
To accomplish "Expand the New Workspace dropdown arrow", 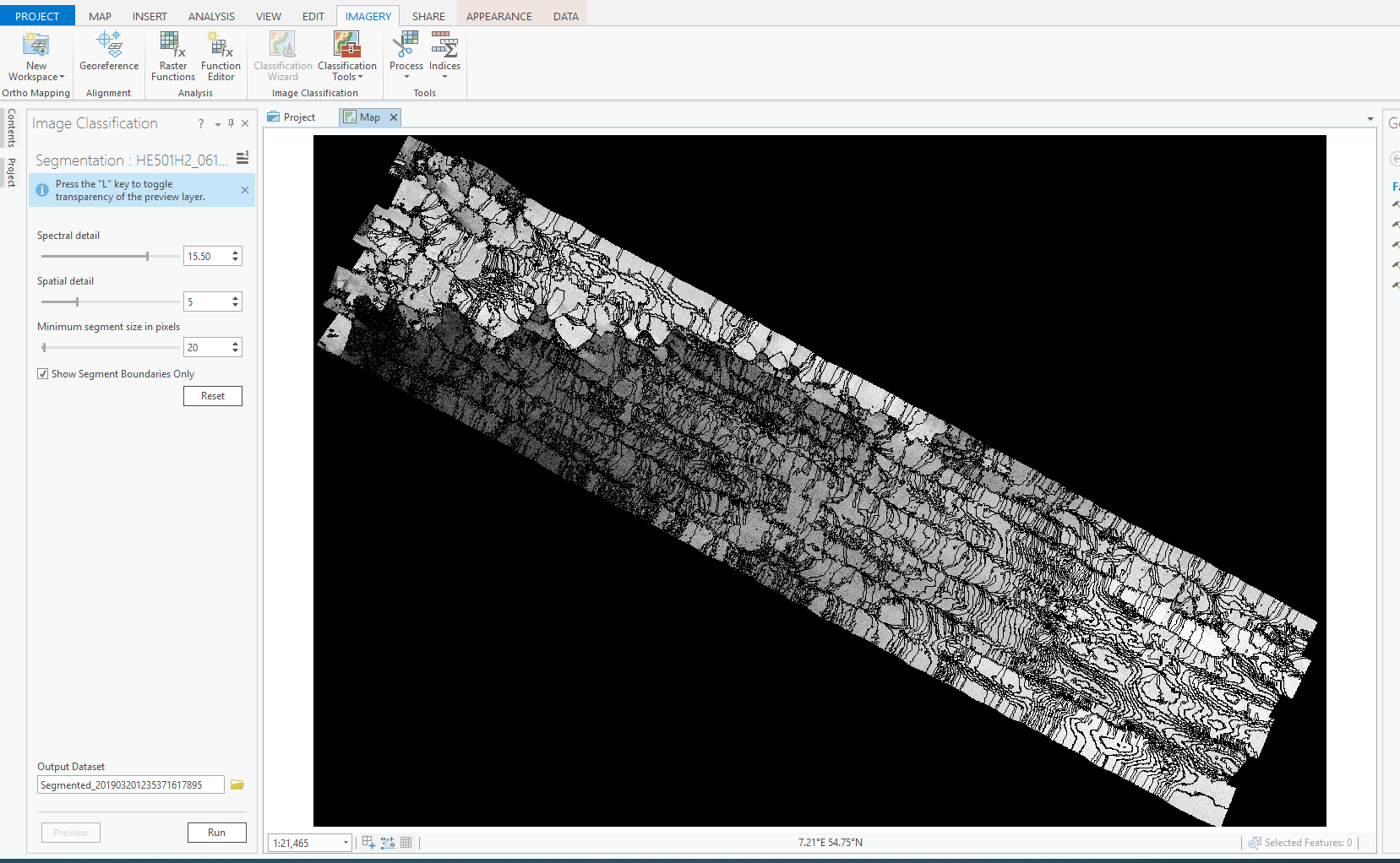I will [62, 78].
